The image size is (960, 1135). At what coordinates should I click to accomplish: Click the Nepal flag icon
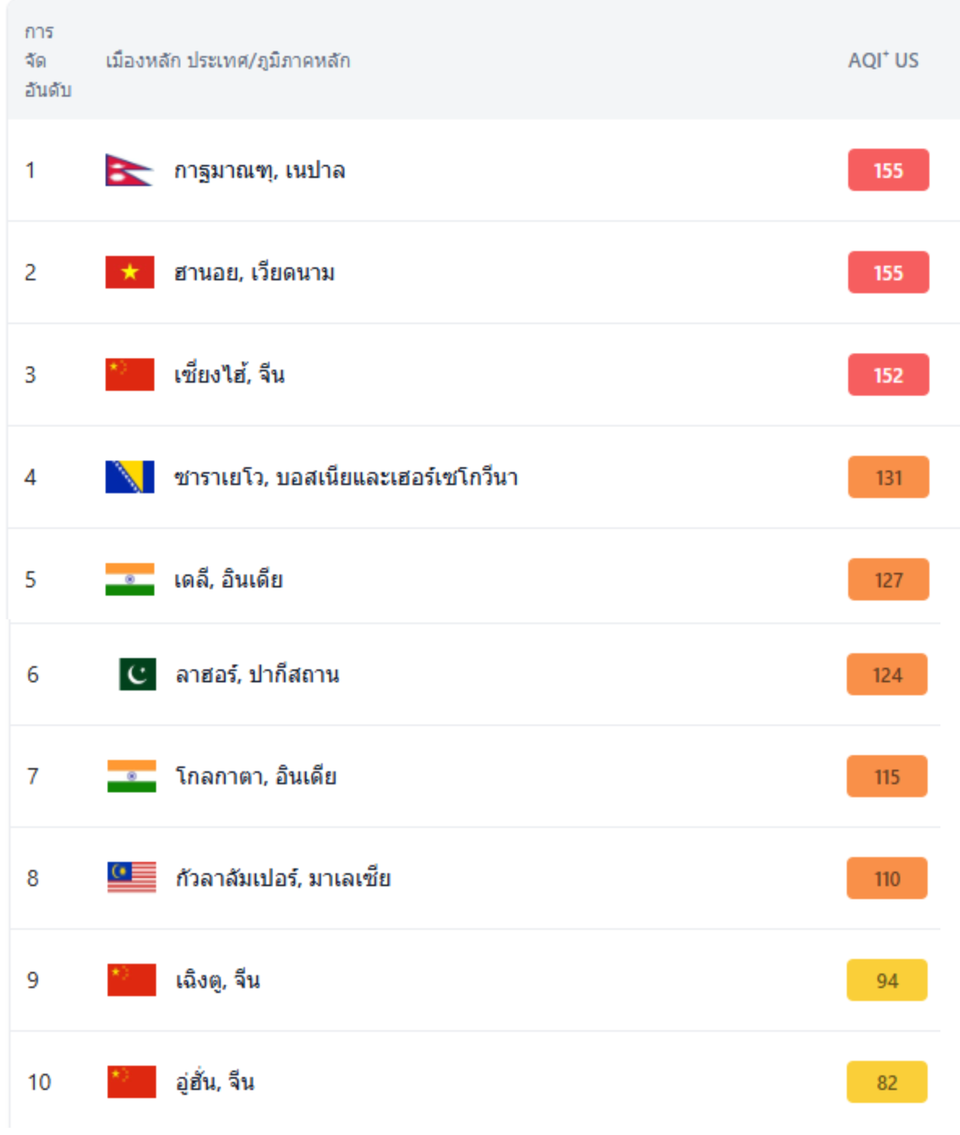(x=129, y=171)
